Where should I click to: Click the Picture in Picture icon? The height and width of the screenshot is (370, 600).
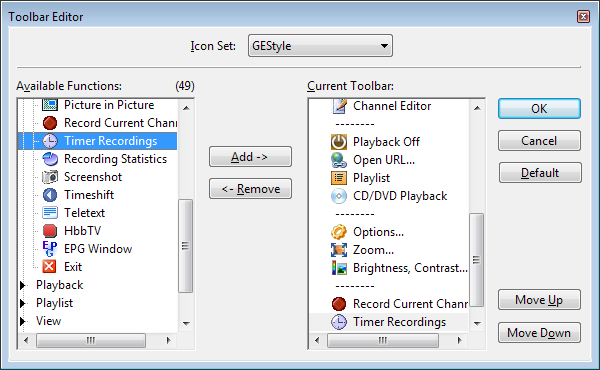point(50,104)
